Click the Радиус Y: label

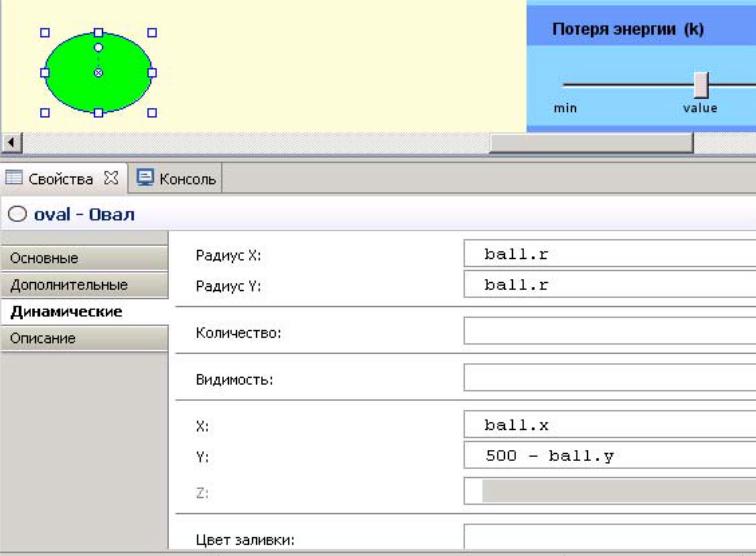[228, 286]
